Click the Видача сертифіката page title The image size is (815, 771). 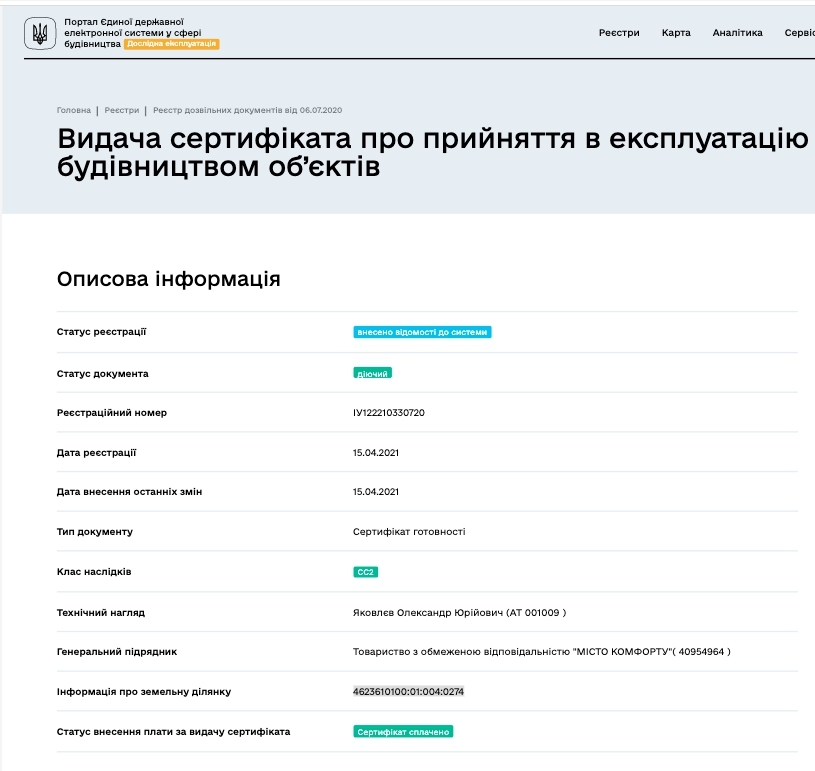[x=433, y=152]
